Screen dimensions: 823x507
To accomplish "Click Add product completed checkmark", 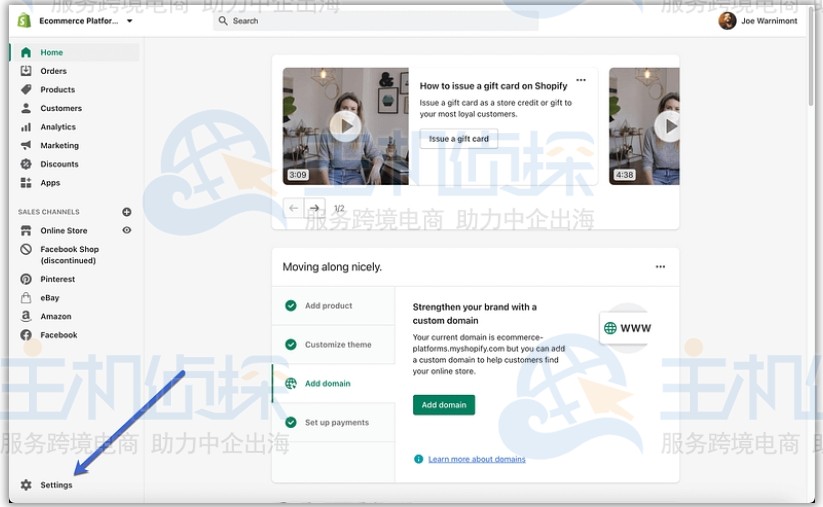I will [x=291, y=305].
